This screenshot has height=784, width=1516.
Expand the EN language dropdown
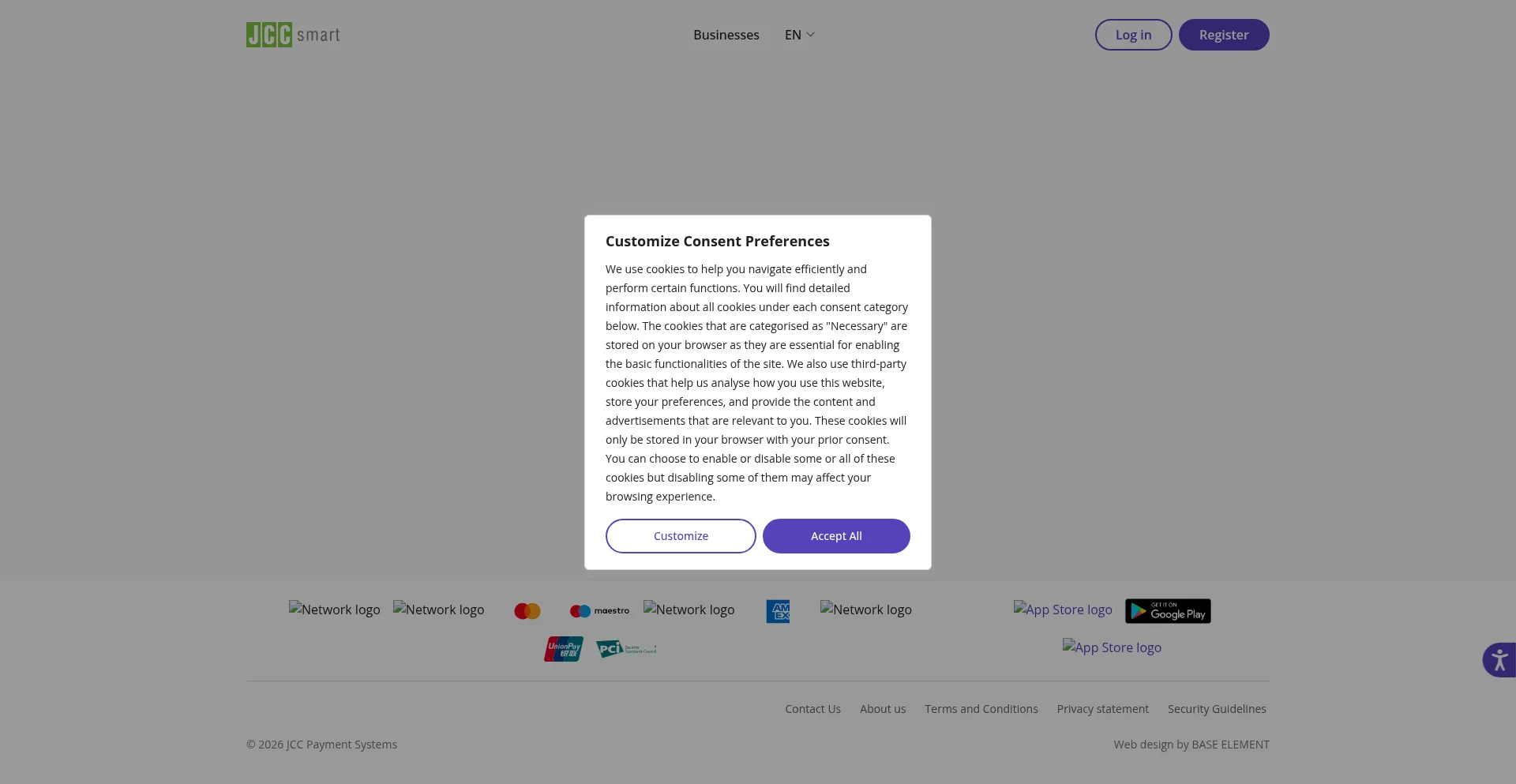point(799,35)
